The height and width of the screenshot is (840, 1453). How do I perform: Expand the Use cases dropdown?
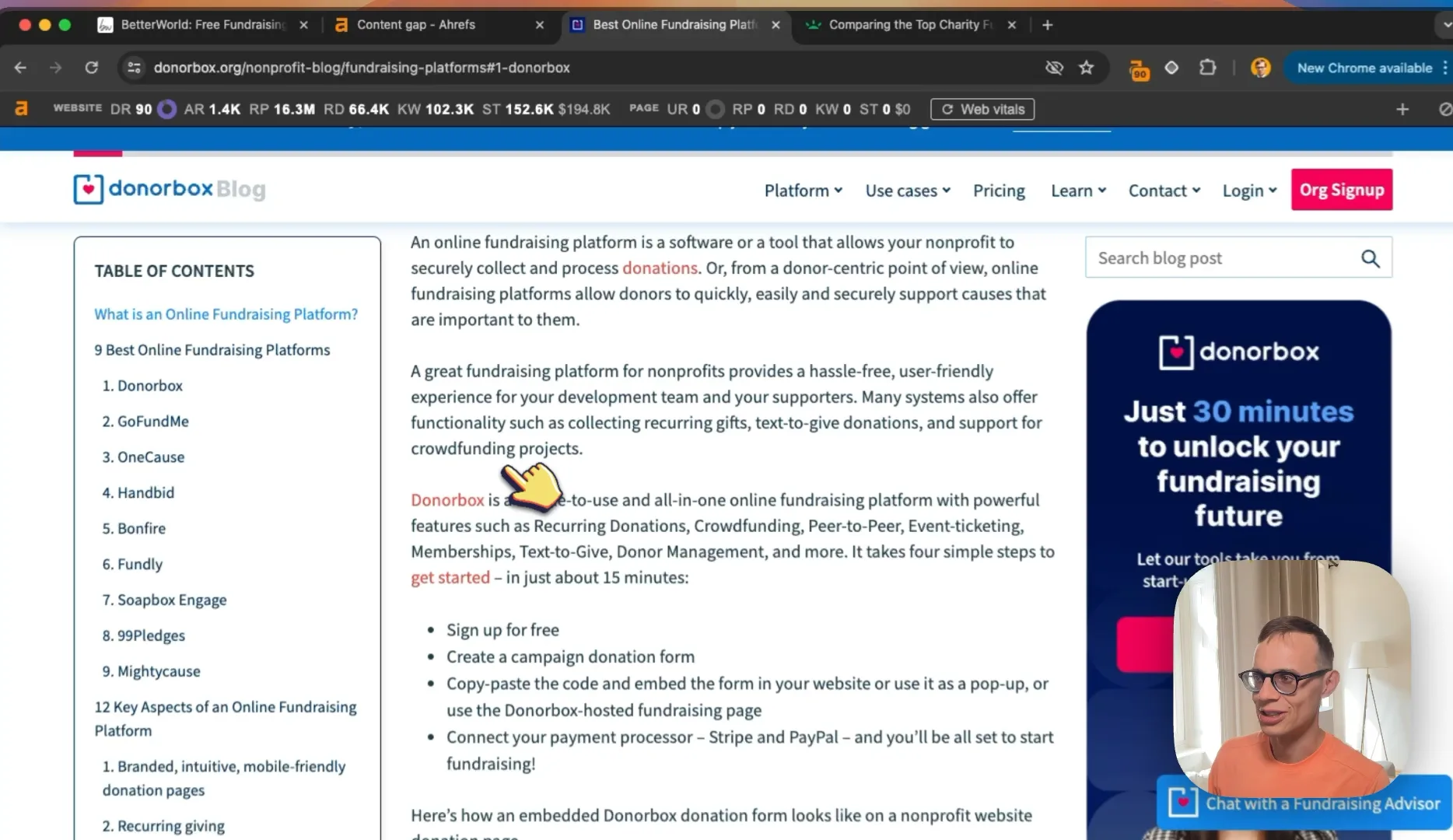(908, 191)
